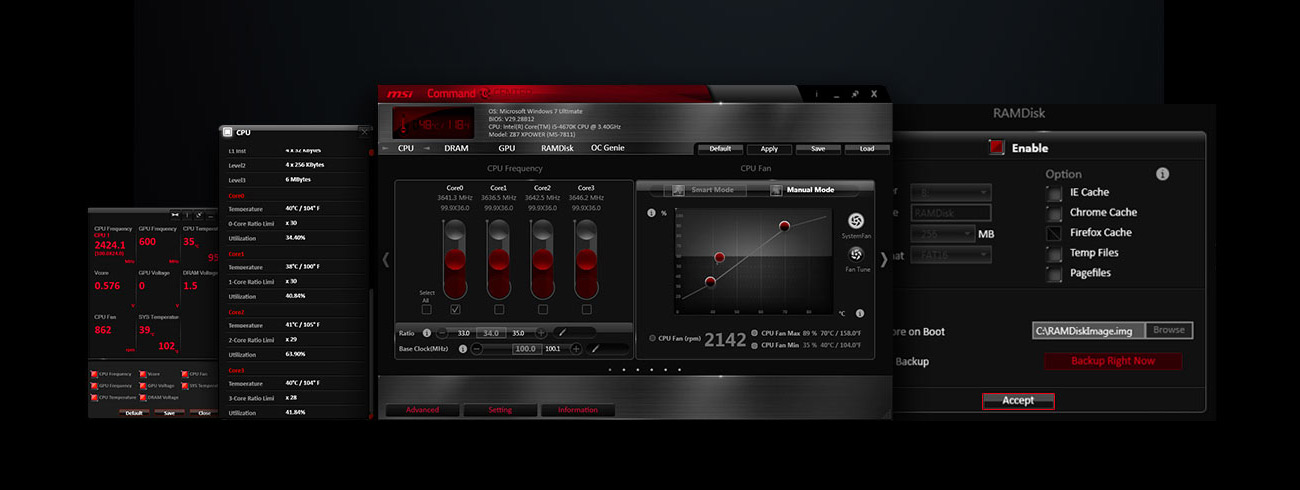Uncheck the Core0 checkbox
This screenshot has height=490, width=1300.
[455, 309]
